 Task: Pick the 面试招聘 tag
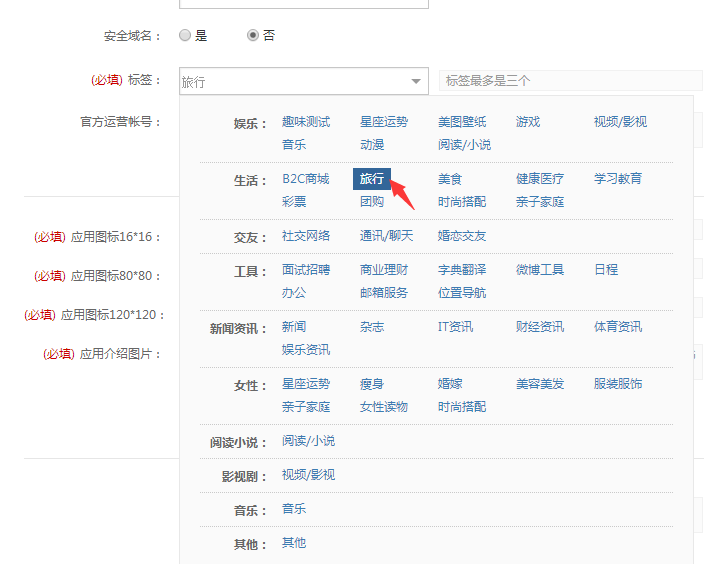[306, 270]
